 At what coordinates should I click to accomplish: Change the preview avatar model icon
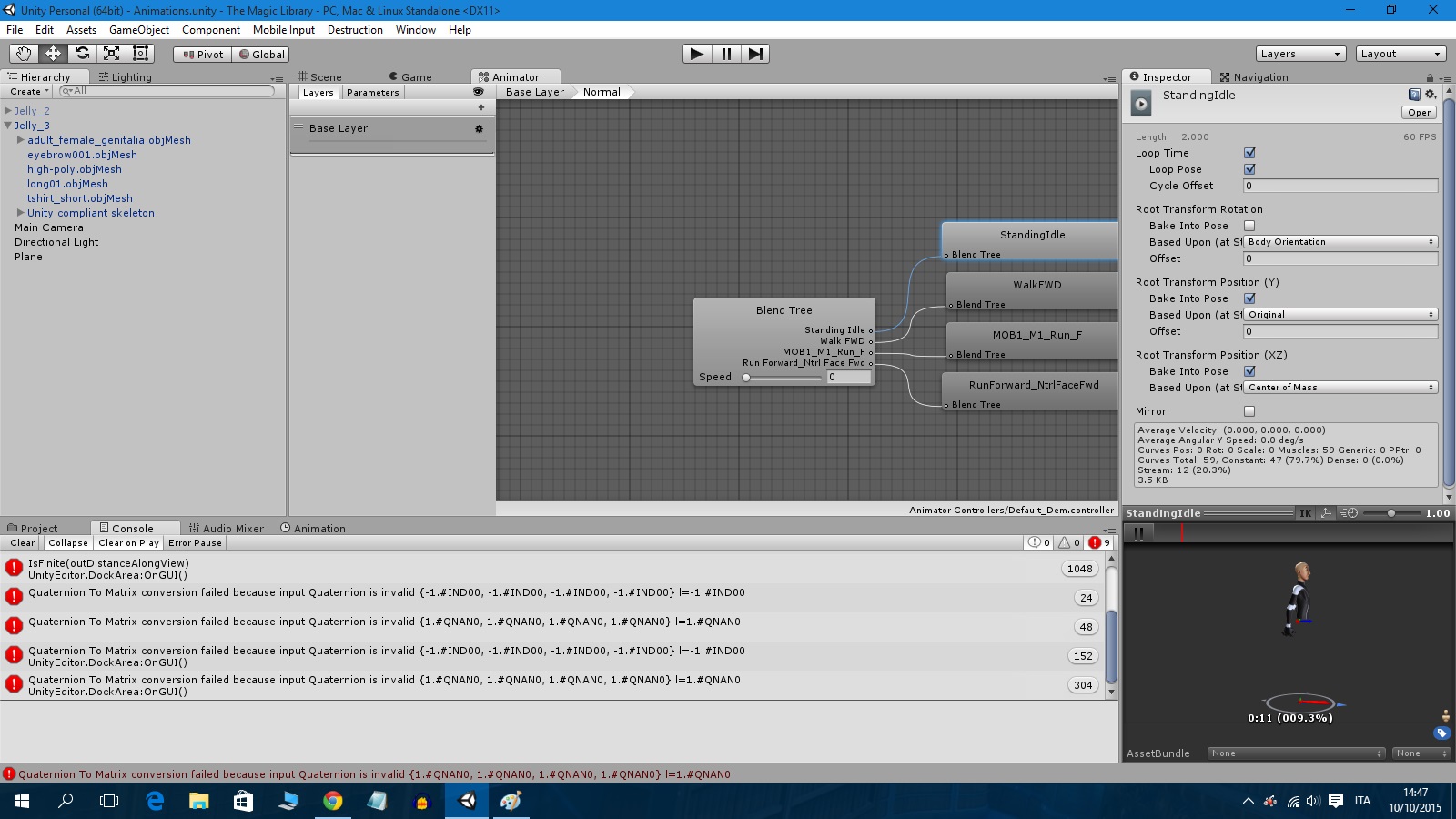[1446, 716]
